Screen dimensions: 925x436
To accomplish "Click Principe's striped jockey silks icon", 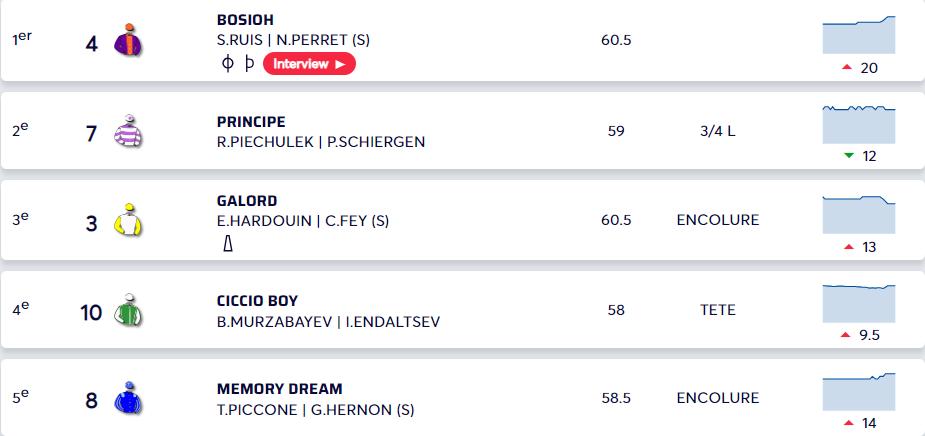I will 128,131.
